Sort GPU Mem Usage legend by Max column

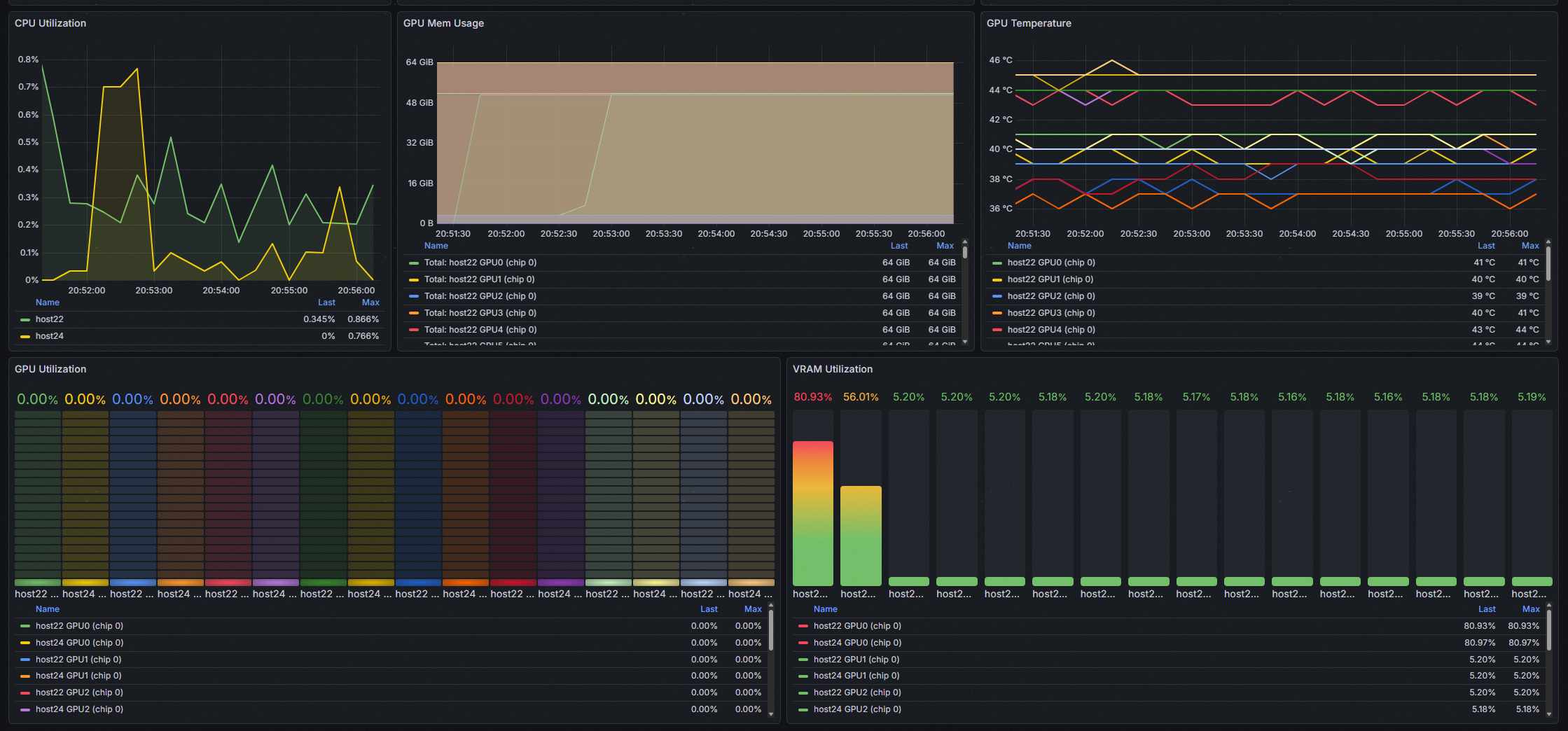pyautogui.click(x=945, y=246)
